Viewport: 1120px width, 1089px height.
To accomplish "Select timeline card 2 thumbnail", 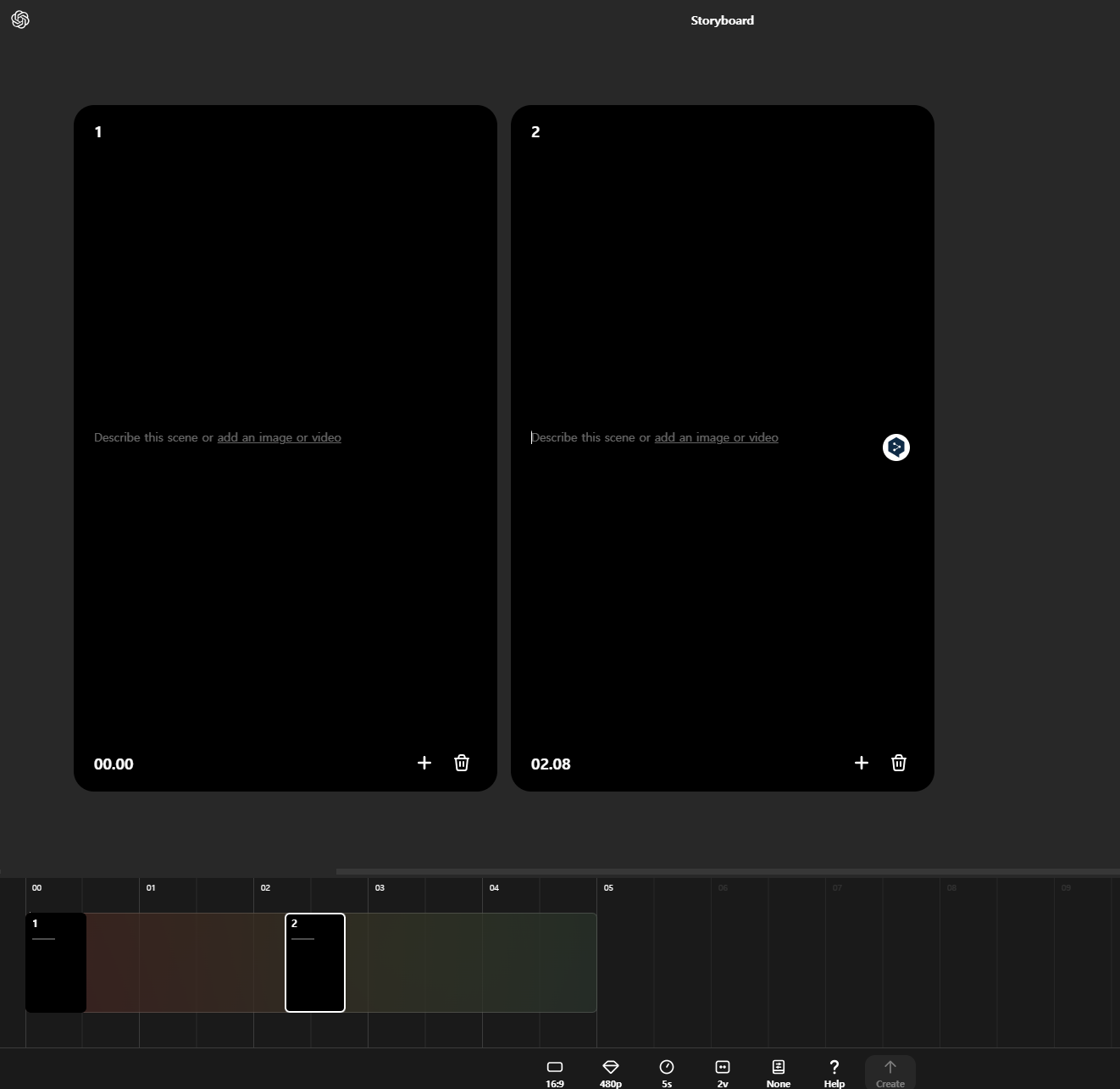I will tap(315, 963).
